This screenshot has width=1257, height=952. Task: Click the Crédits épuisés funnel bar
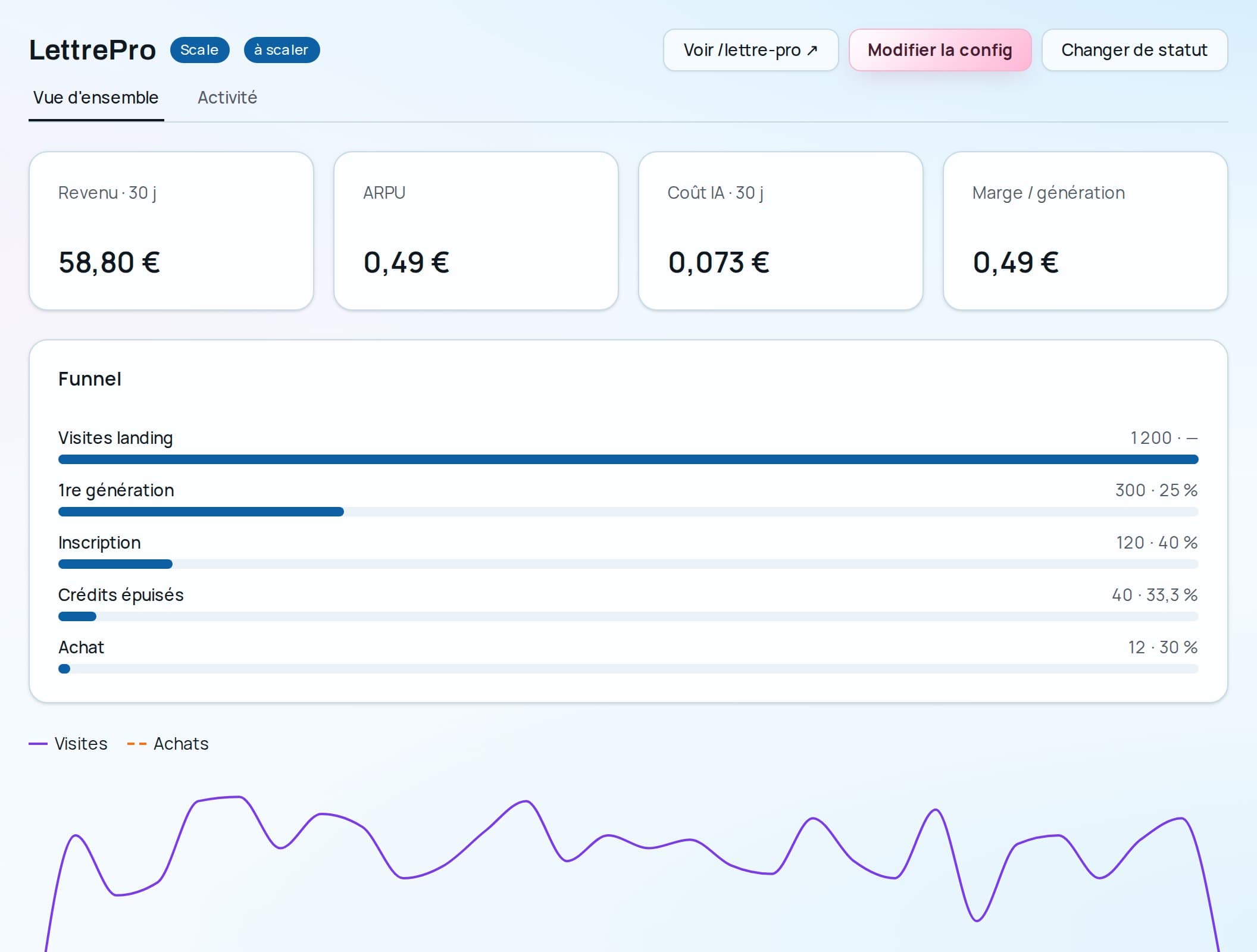pos(628,616)
